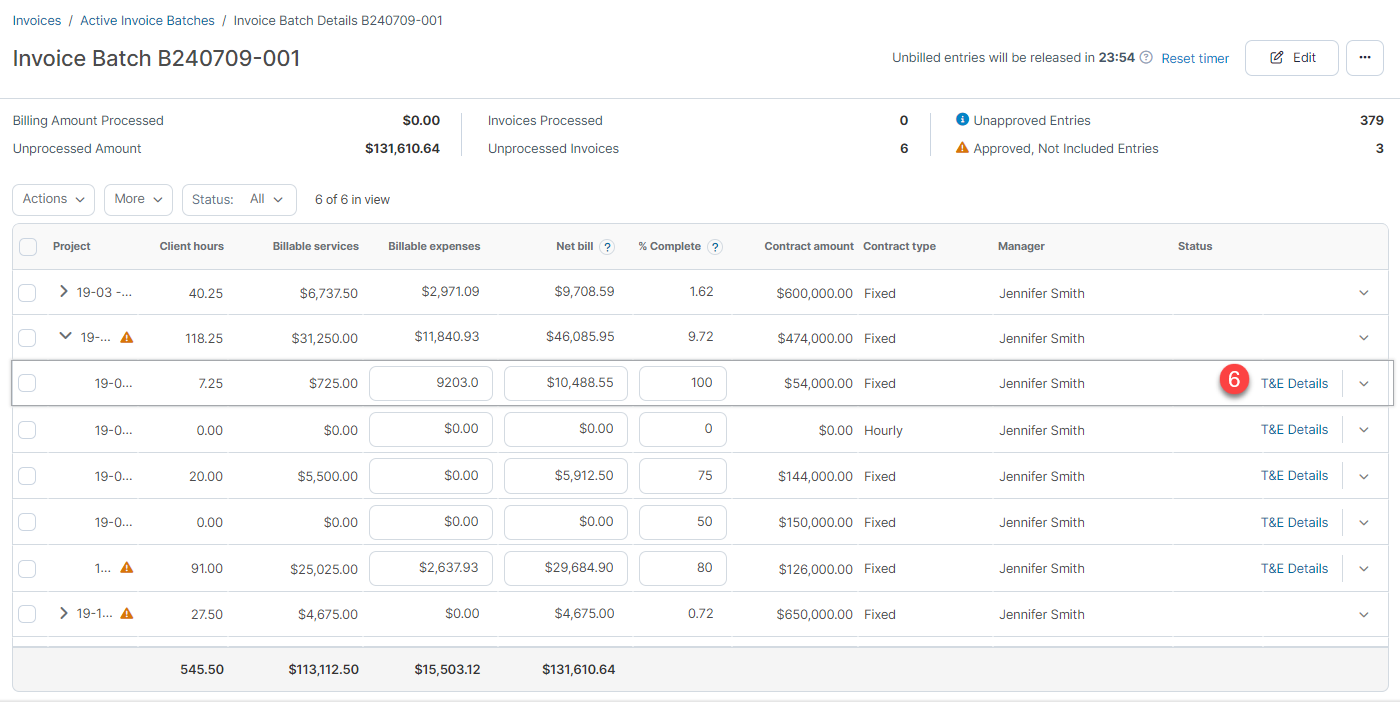The image size is (1400, 707).
Task: Click the % complete field showing 100
Action: pyautogui.click(x=683, y=383)
